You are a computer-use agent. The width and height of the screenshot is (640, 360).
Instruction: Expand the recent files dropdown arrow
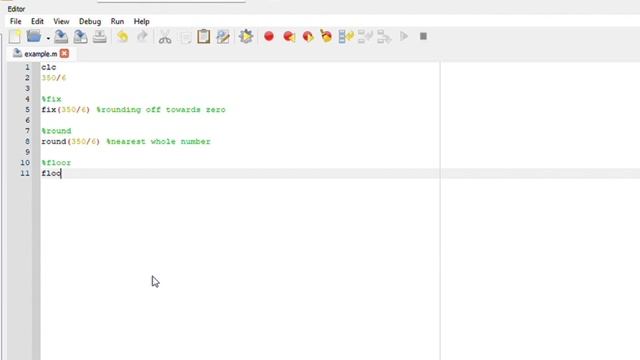(x=48, y=38)
